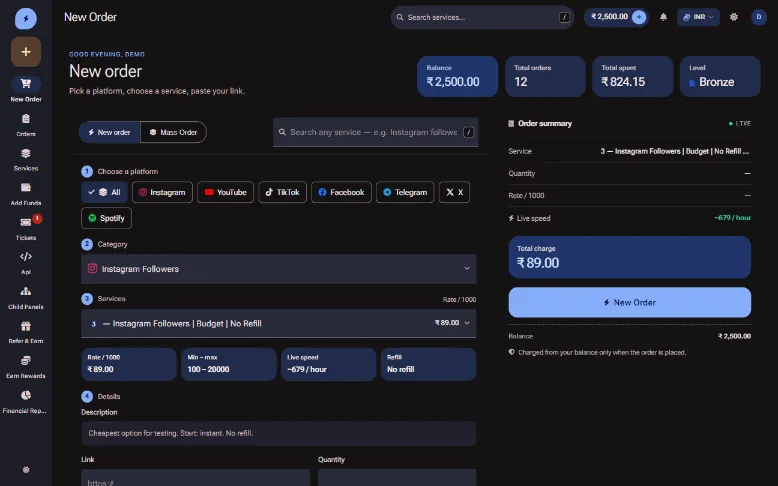Click the lightning bolt logo in sidebar
Viewport: 778px width, 486px height.
[26, 19]
